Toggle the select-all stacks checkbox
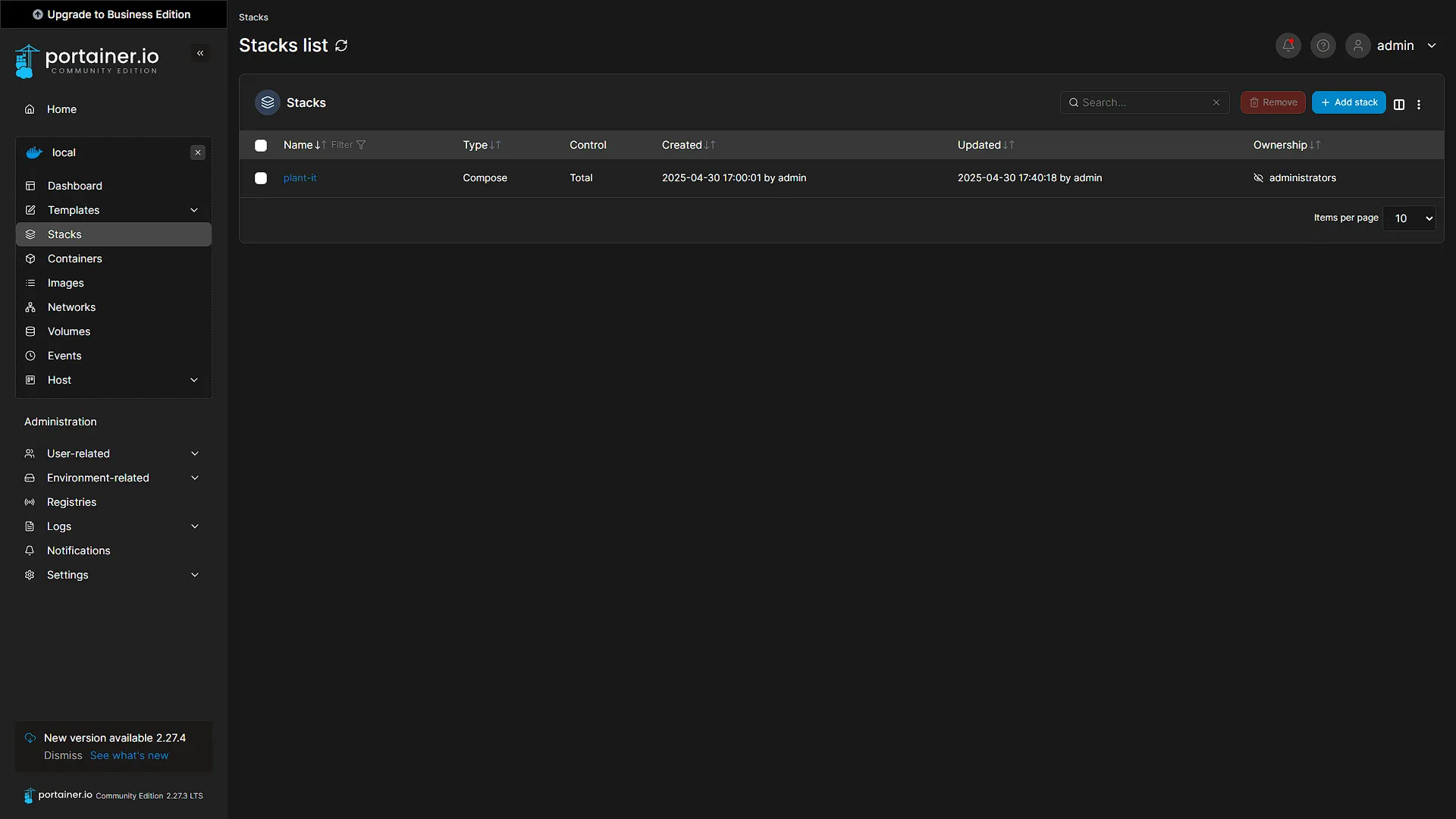 coord(261,146)
